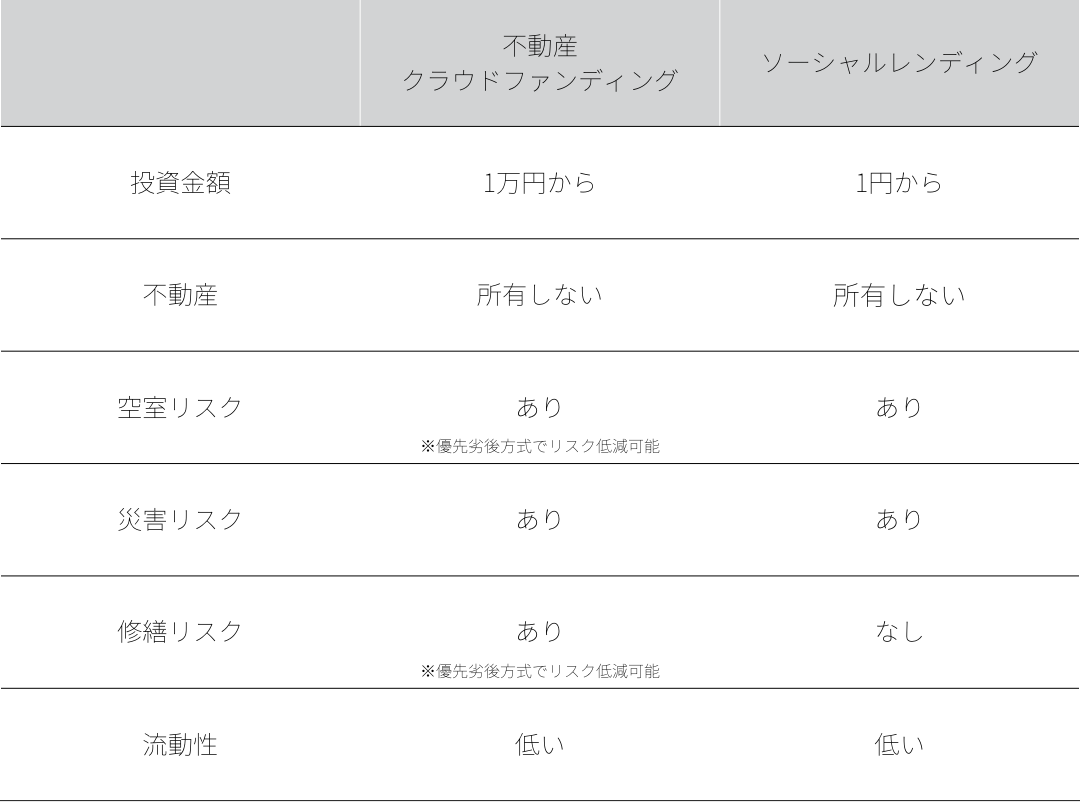The image size is (1080, 810).
Task: Click the note under 修繕リスク あり
Action: point(540,671)
